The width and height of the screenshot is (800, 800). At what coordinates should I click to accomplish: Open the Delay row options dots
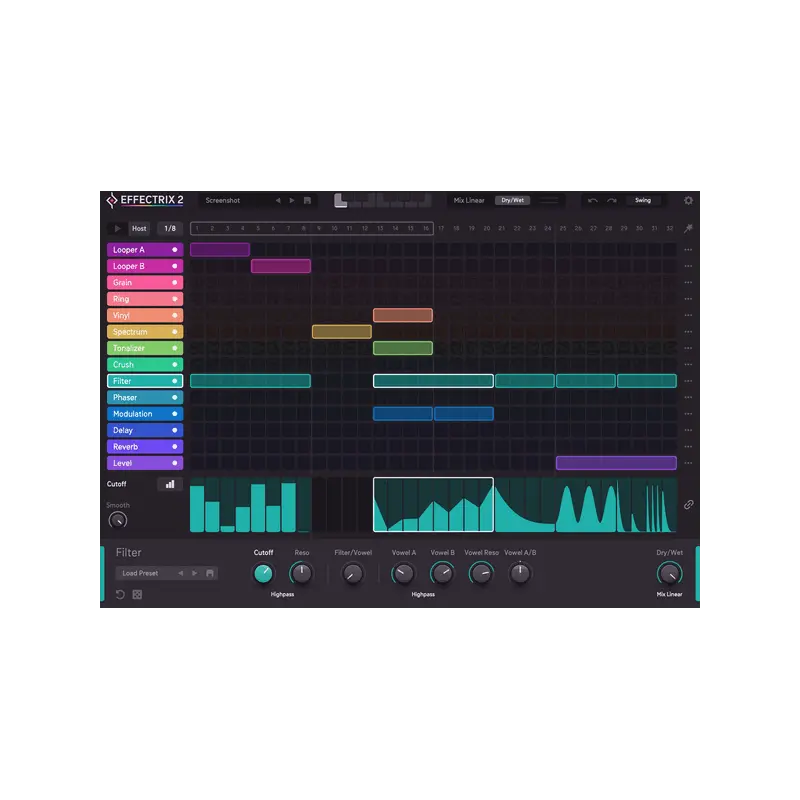688,431
